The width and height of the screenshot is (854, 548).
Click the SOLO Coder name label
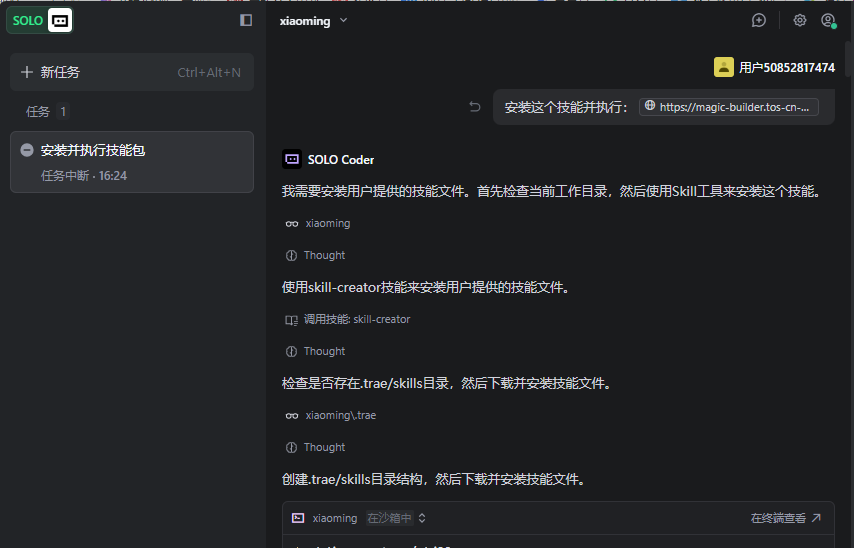[341, 160]
